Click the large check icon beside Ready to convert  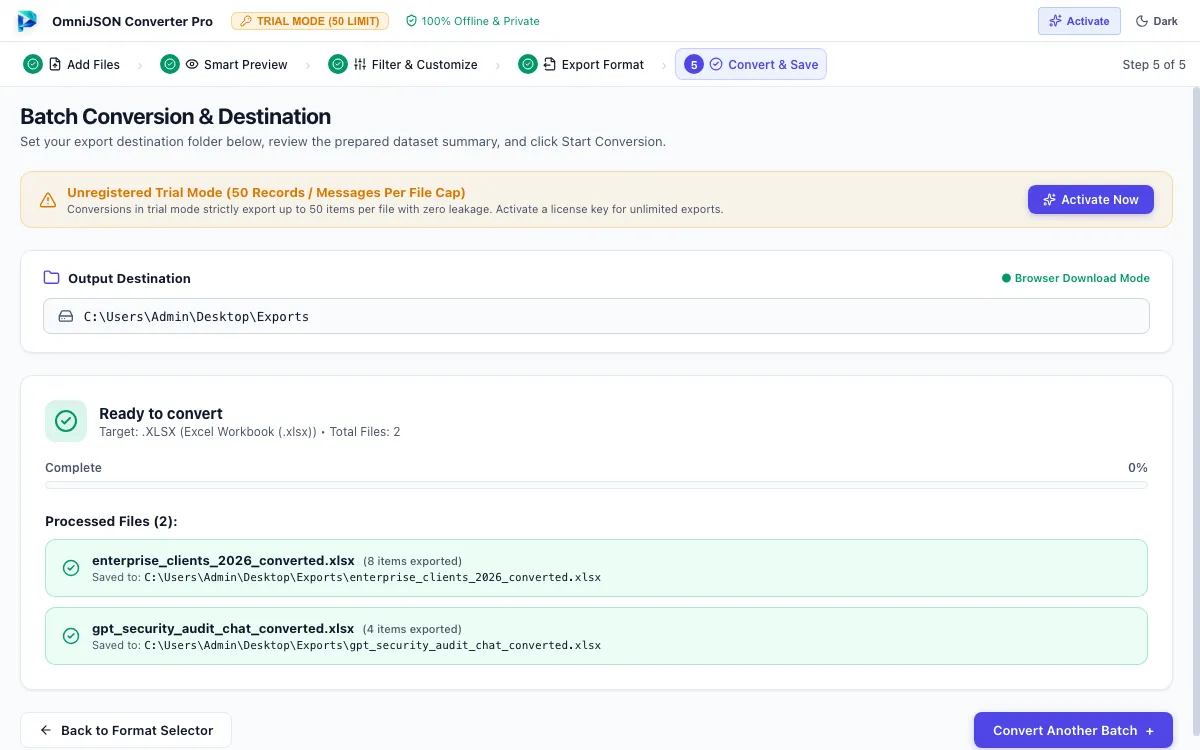pyautogui.click(x=66, y=421)
